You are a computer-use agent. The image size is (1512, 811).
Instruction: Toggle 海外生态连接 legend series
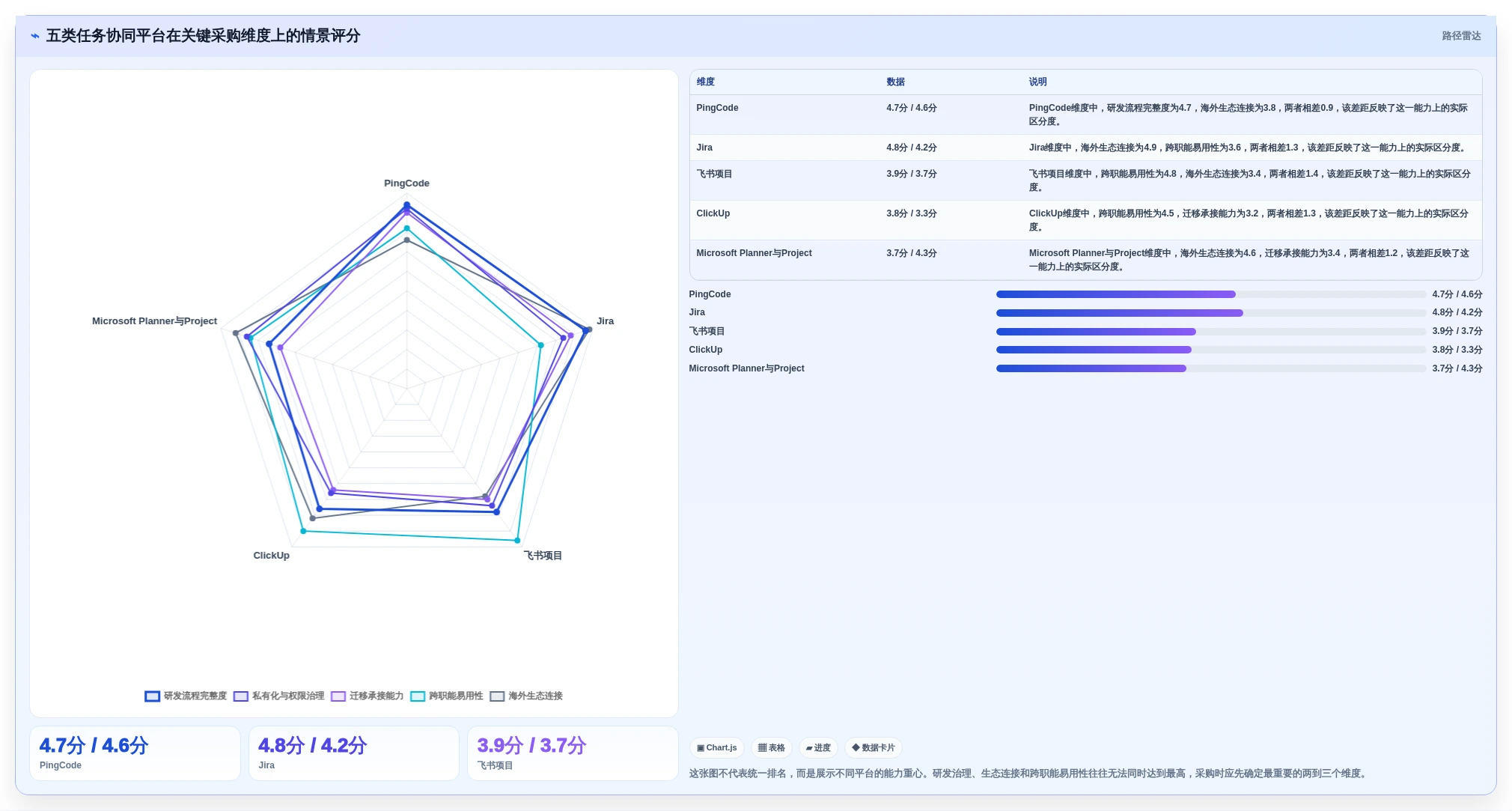[525, 696]
